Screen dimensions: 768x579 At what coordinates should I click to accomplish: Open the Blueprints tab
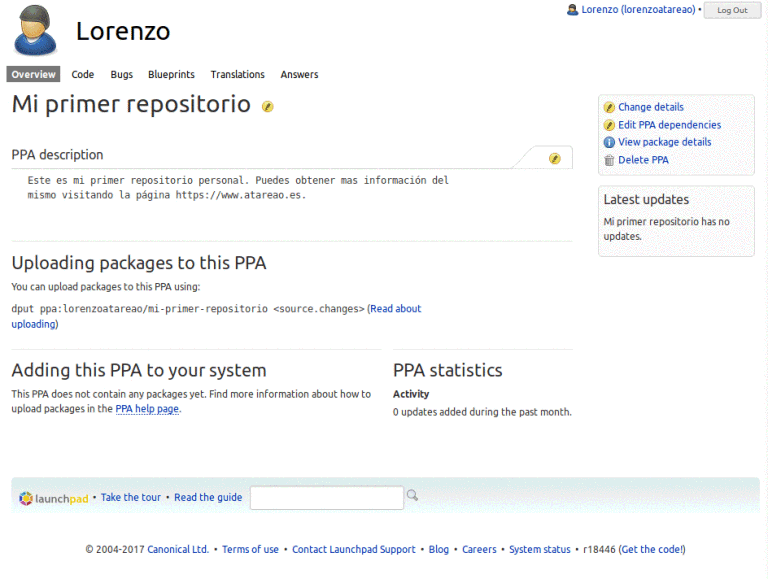pyautogui.click(x=171, y=74)
